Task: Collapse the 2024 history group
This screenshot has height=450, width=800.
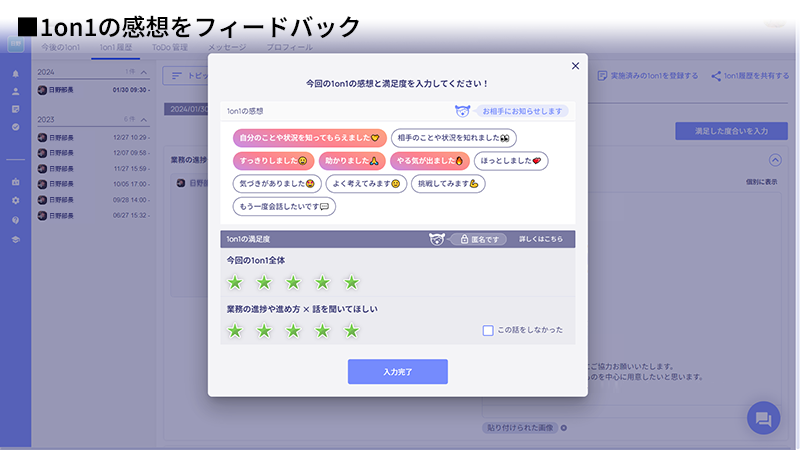Action: (x=144, y=73)
